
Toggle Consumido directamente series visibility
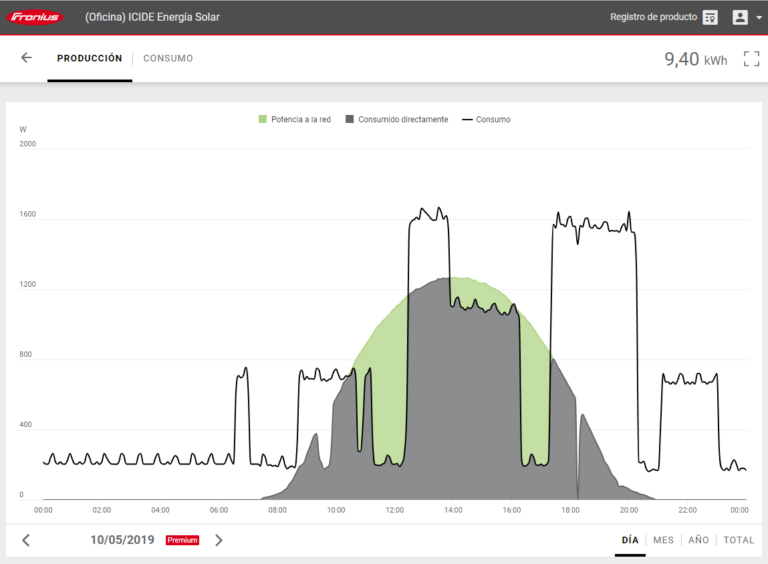[396, 119]
